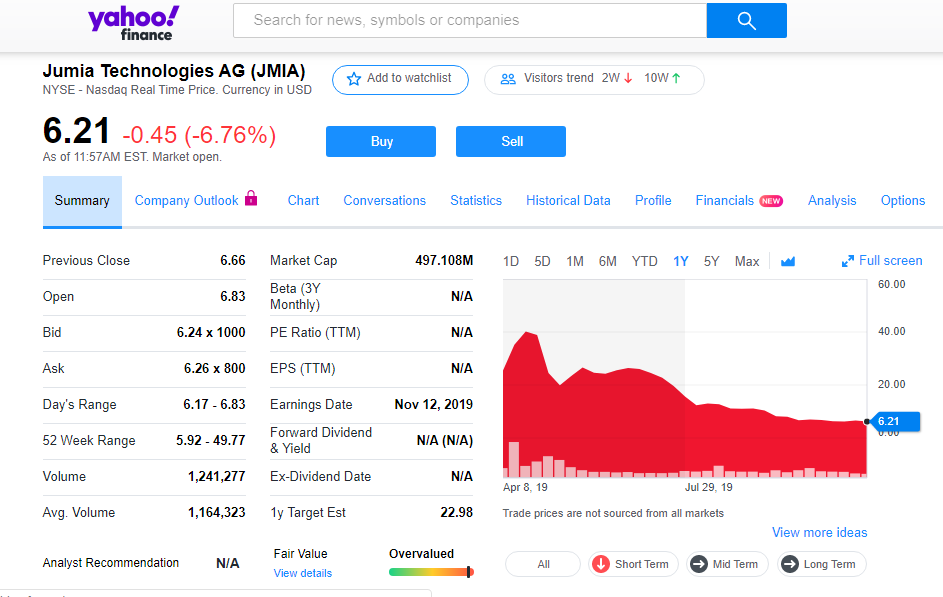Screen dimensions: 943x597
Task: Click the Visitors trend people icon
Action: tap(508, 79)
